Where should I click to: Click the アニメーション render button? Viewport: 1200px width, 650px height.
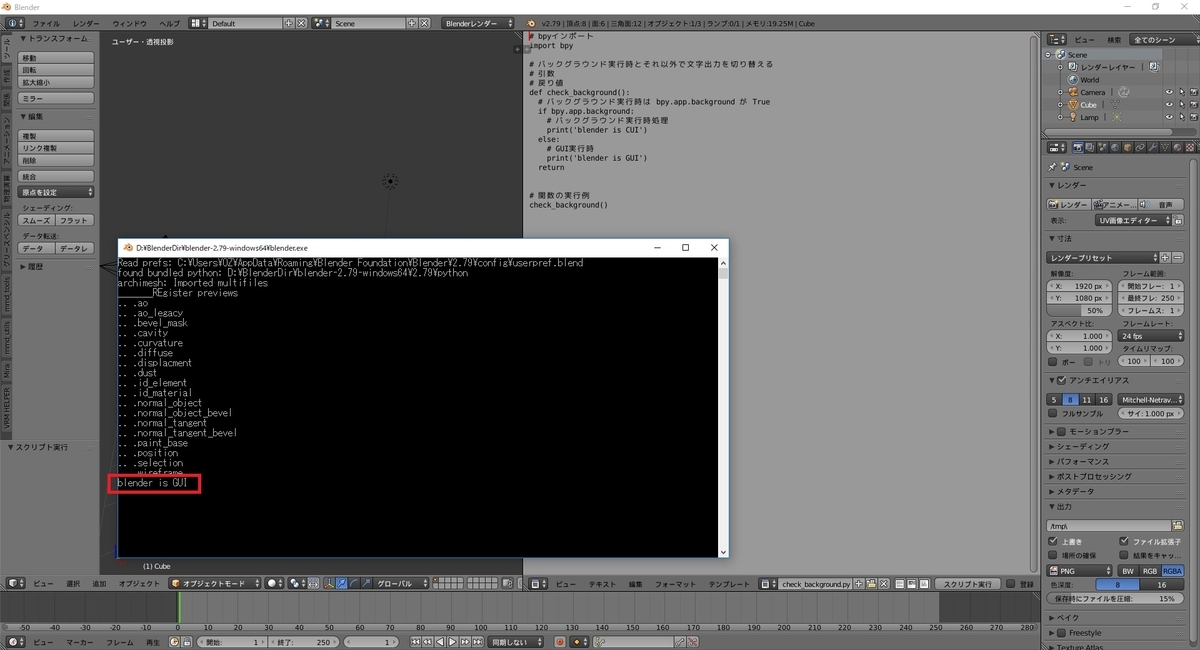pos(1115,204)
